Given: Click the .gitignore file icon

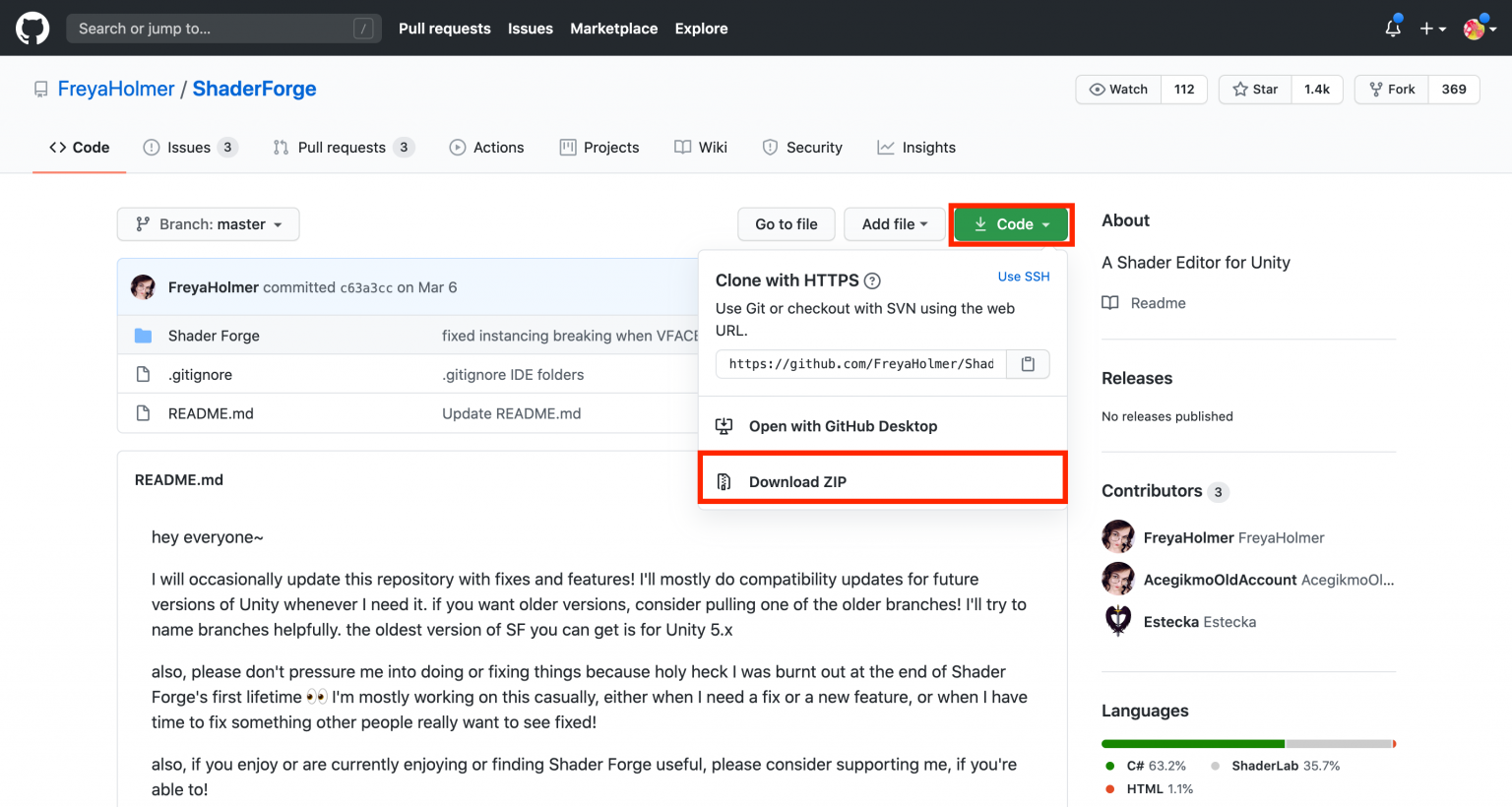Looking at the screenshot, I should 144,375.
